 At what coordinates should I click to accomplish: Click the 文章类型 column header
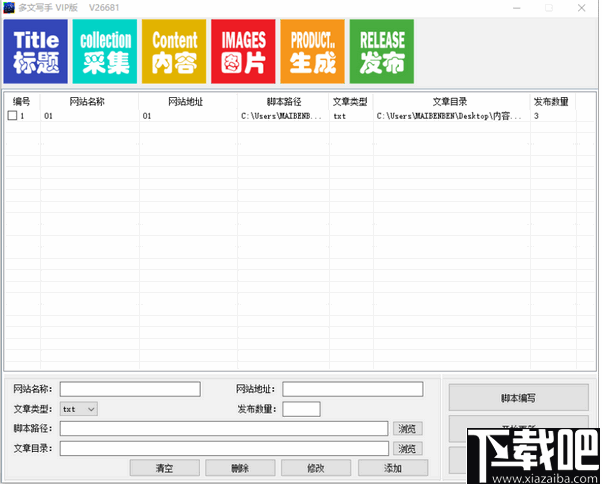[x=350, y=102]
